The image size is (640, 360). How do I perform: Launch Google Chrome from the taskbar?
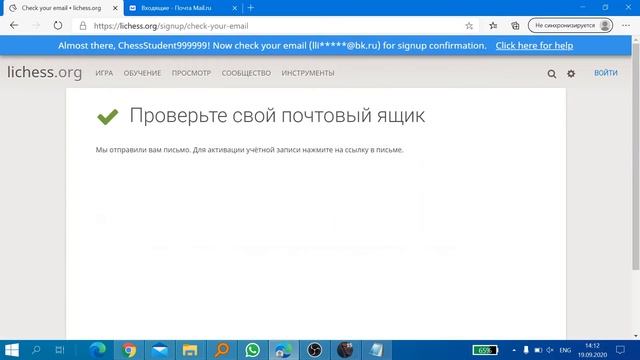pos(129,350)
